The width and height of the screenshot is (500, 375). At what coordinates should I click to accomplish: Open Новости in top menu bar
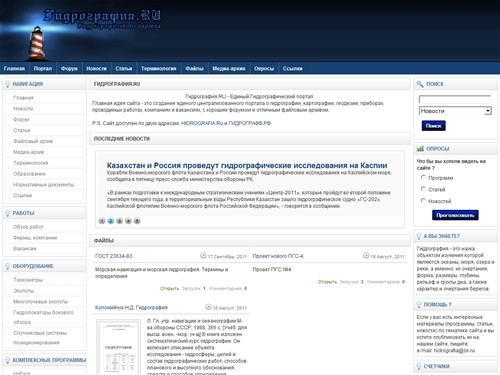pyautogui.click(x=96, y=69)
